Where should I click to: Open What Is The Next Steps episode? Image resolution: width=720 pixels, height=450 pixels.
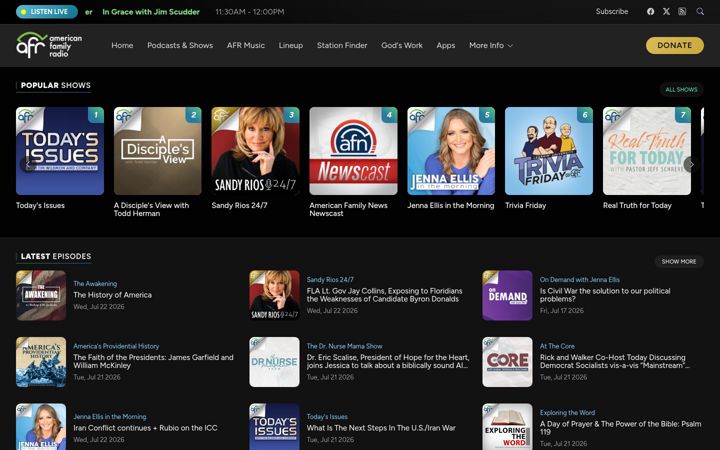[x=381, y=428]
